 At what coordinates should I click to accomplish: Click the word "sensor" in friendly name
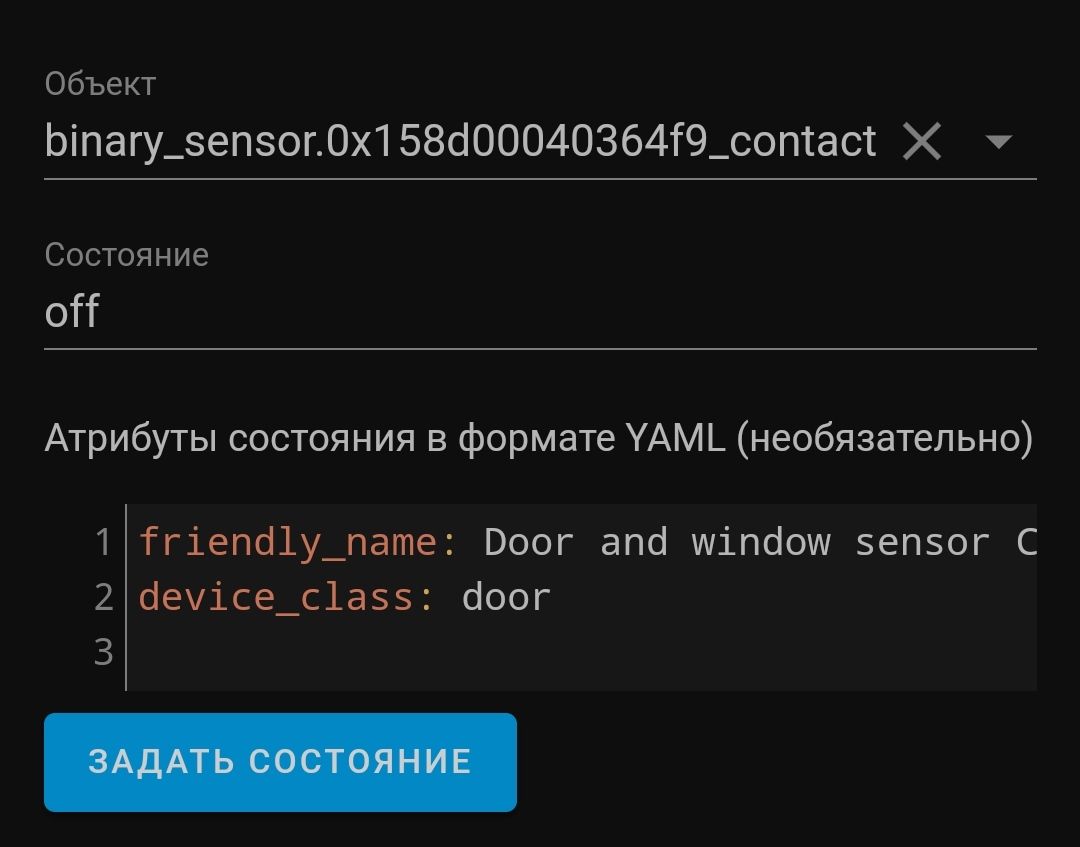(x=921, y=542)
